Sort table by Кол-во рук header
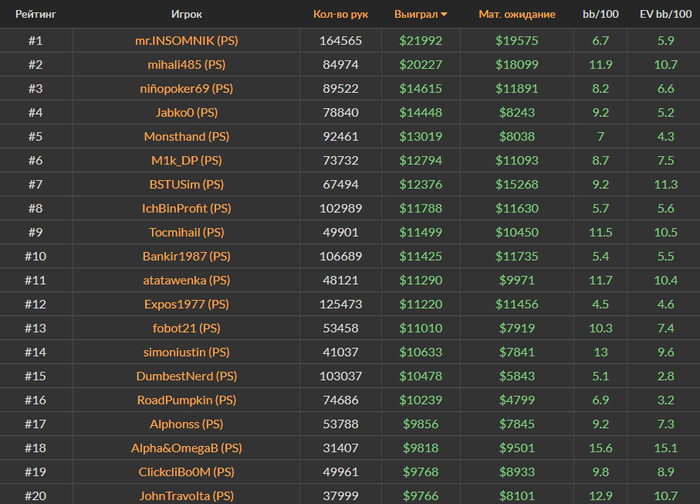 click(x=341, y=14)
